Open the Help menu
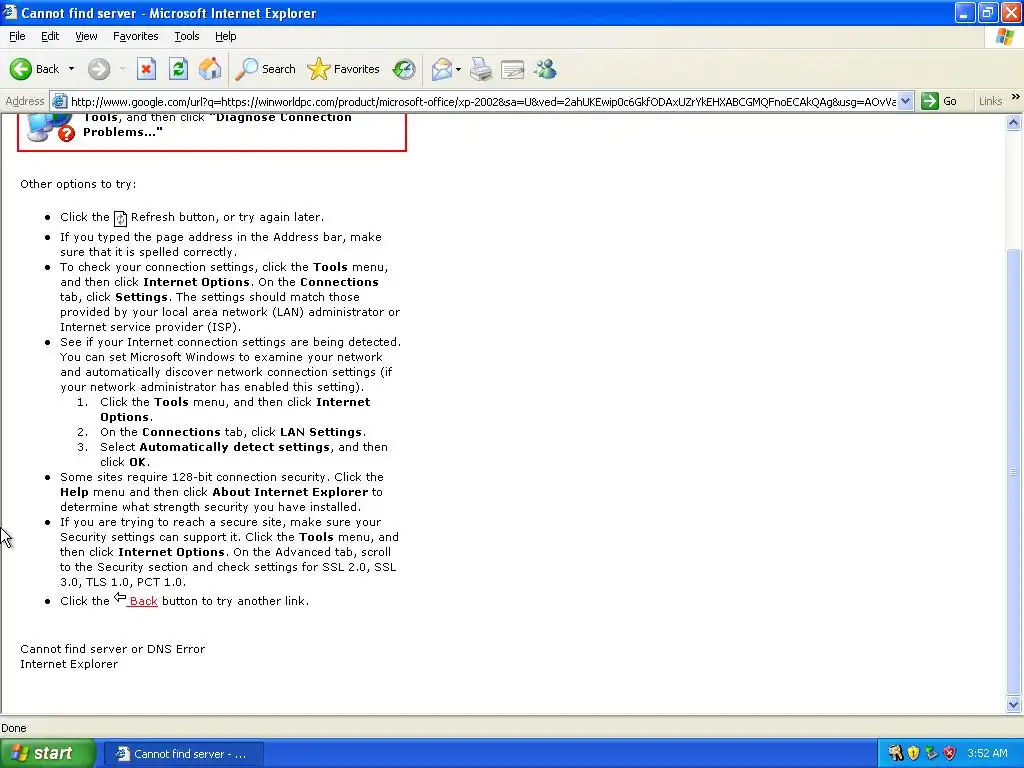 coord(225,36)
